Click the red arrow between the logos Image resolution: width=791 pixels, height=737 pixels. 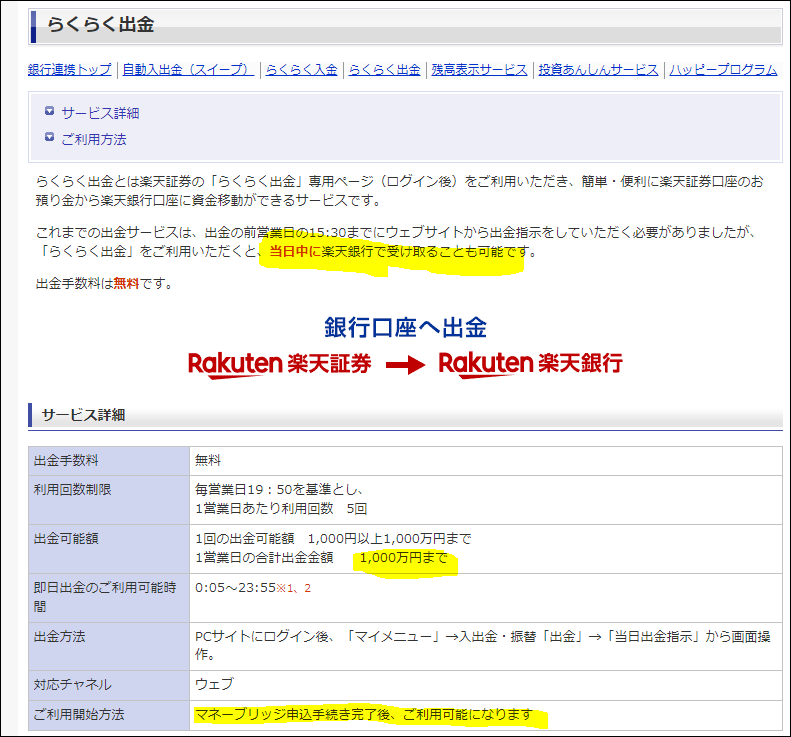[x=405, y=364]
